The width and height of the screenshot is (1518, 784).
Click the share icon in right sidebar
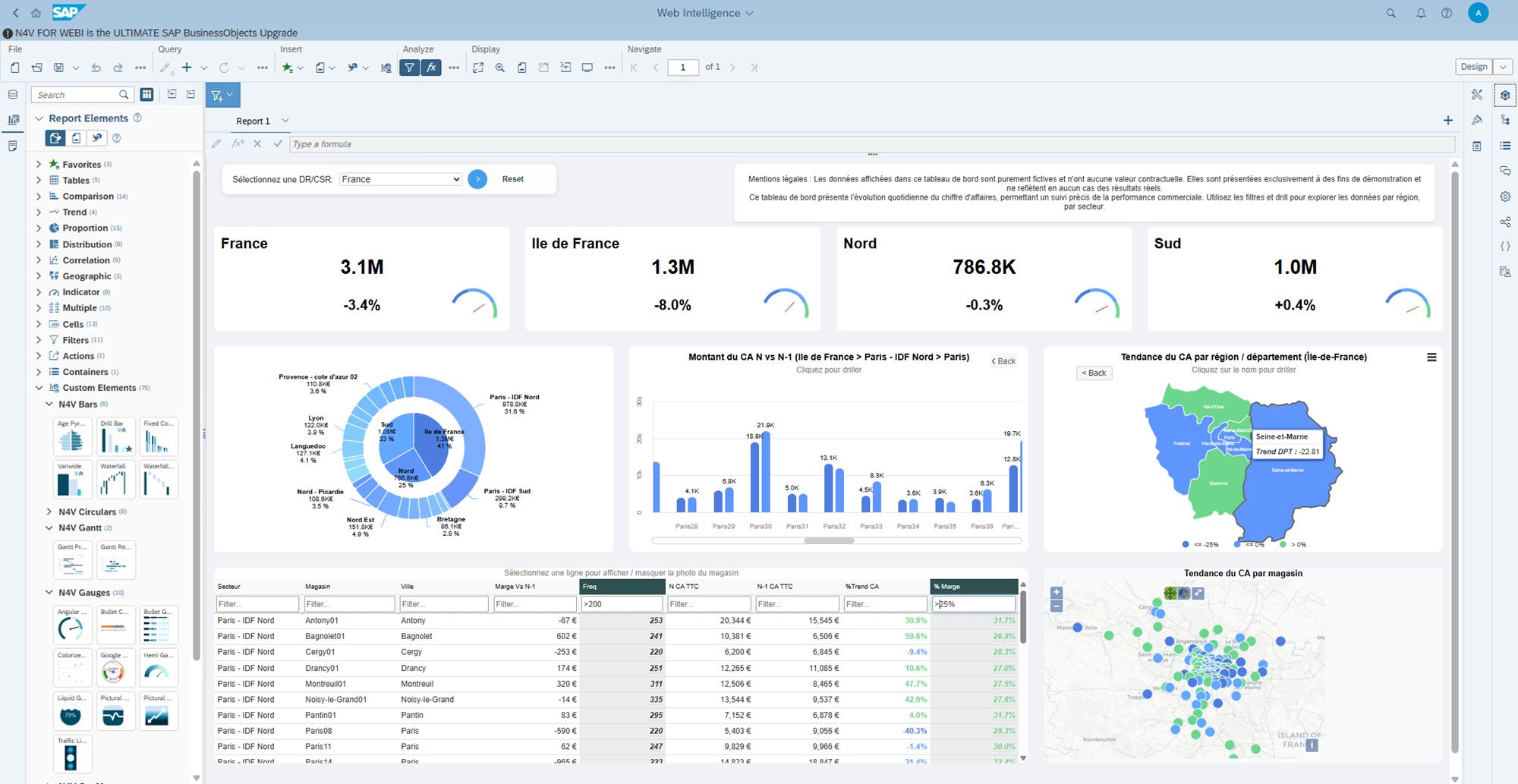click(x=1505, y=222)
